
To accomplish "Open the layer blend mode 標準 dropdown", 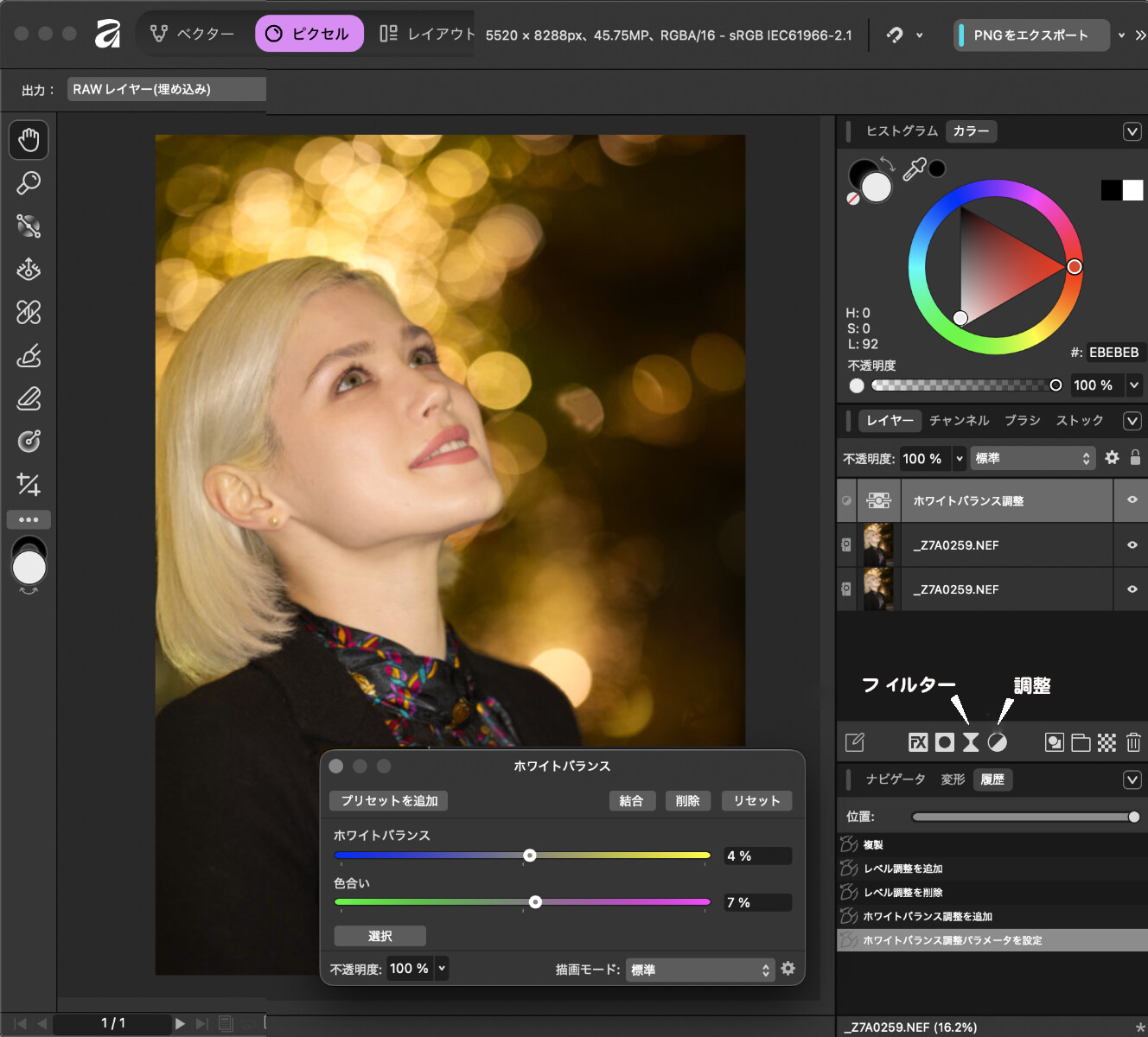I will [x=1032, y=459].
